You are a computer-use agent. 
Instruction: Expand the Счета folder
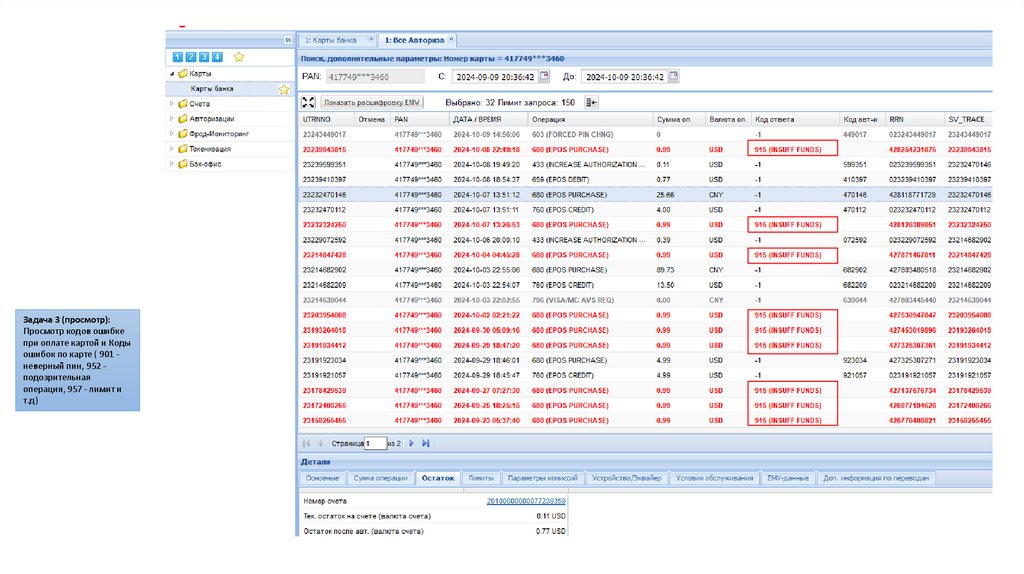point(171,103)
